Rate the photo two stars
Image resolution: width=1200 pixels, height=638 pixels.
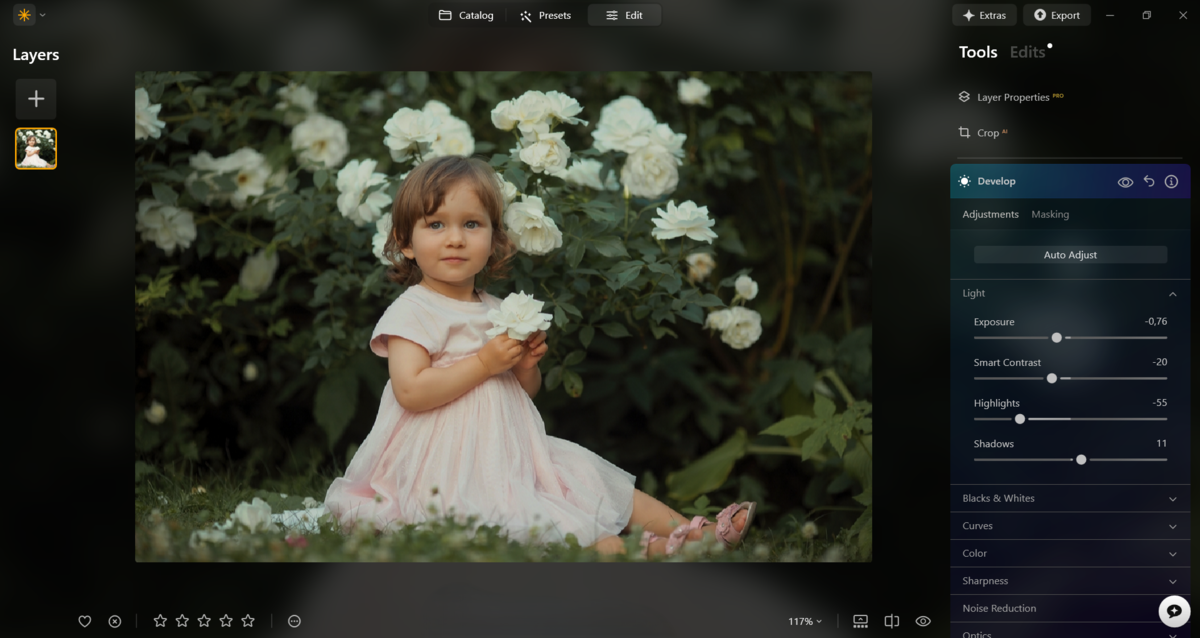tap(182, 621)
